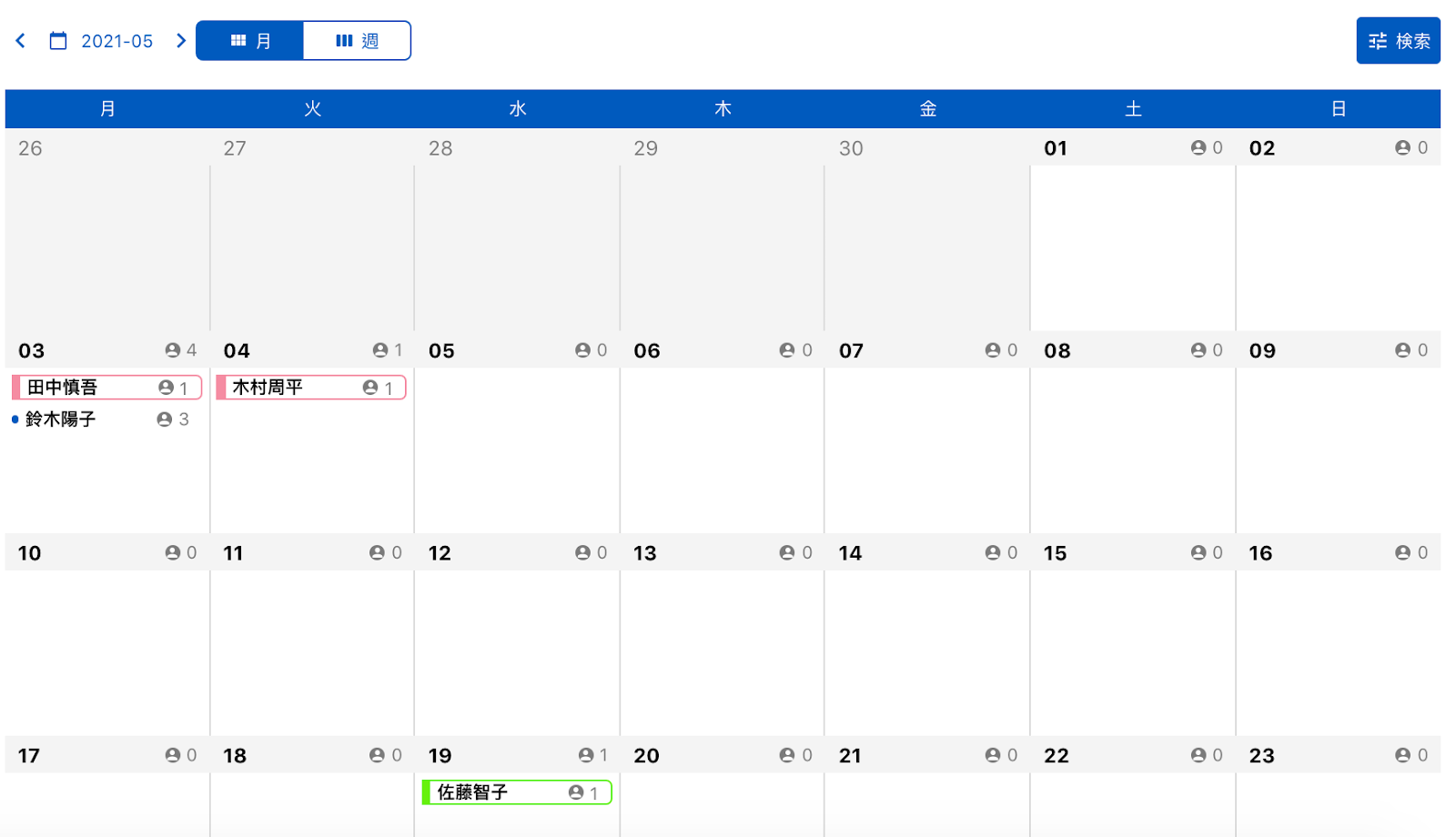This screenshot has width=1456, height=837.
Task: Click empty cell area of May 01
Action: click(1133, 247)
